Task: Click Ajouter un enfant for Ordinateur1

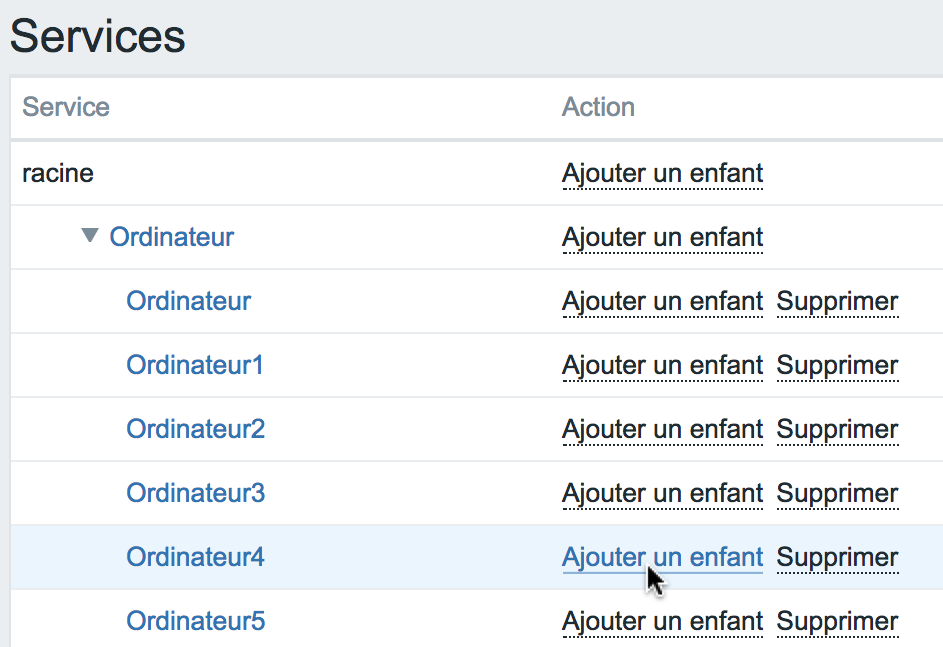Action: [x=663, y=366]
